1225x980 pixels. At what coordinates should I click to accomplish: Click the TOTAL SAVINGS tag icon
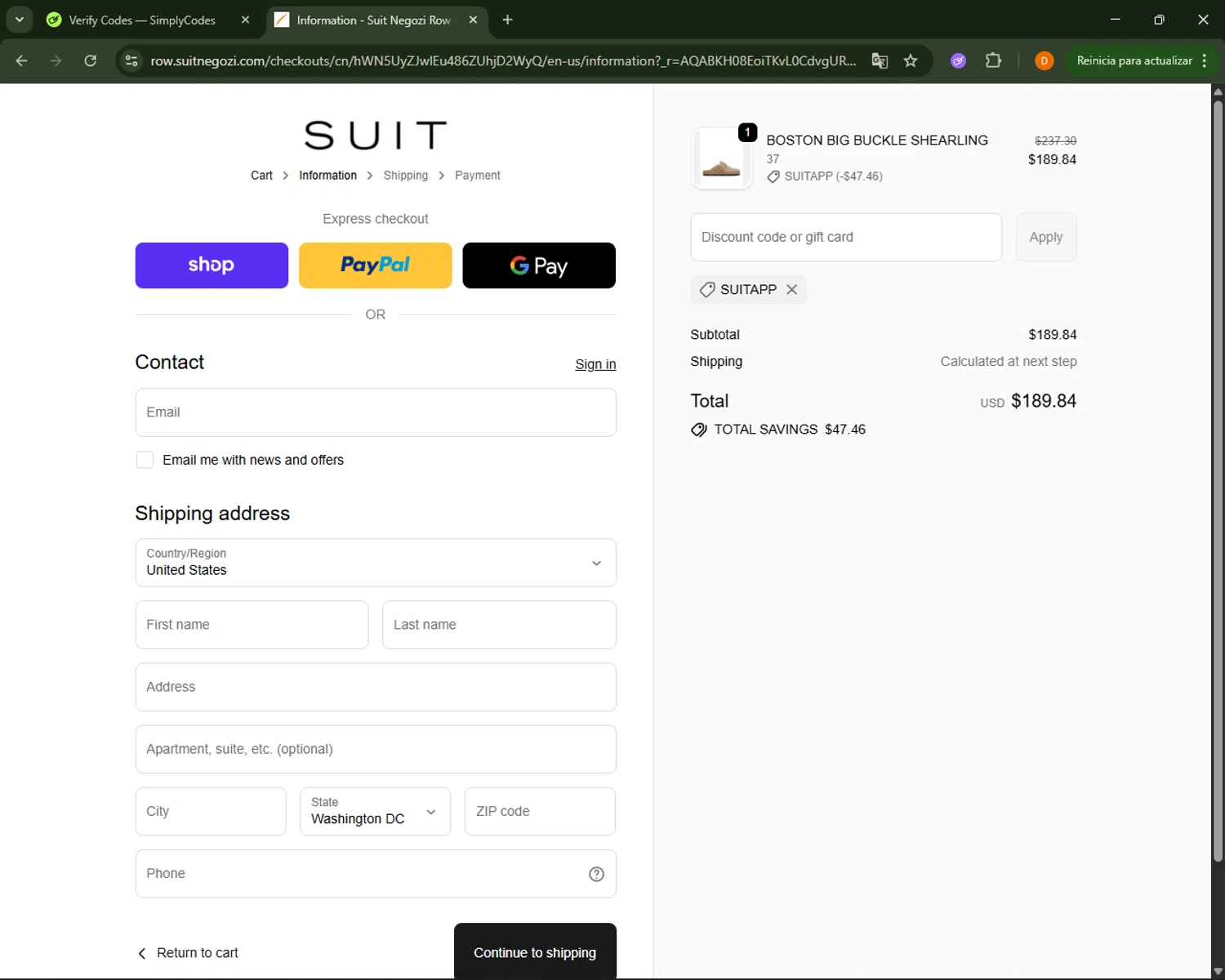[699, 430]
